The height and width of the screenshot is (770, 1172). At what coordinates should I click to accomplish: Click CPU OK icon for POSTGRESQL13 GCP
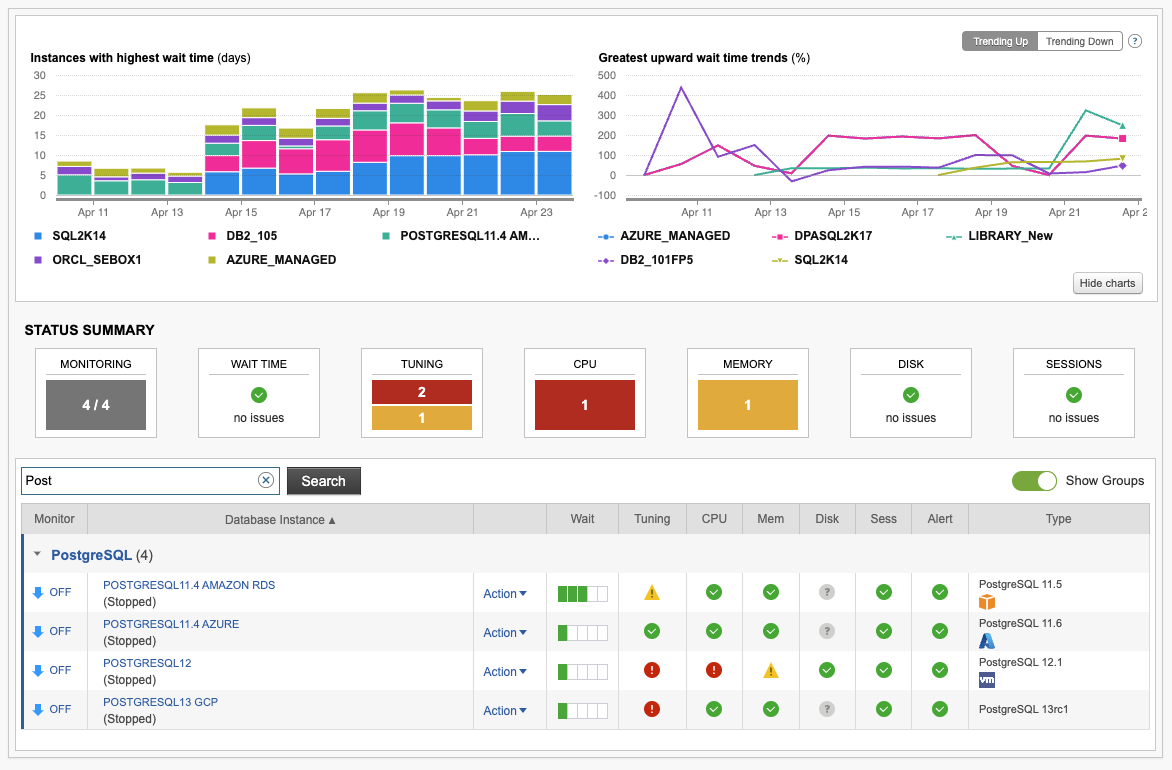point(714,709)
